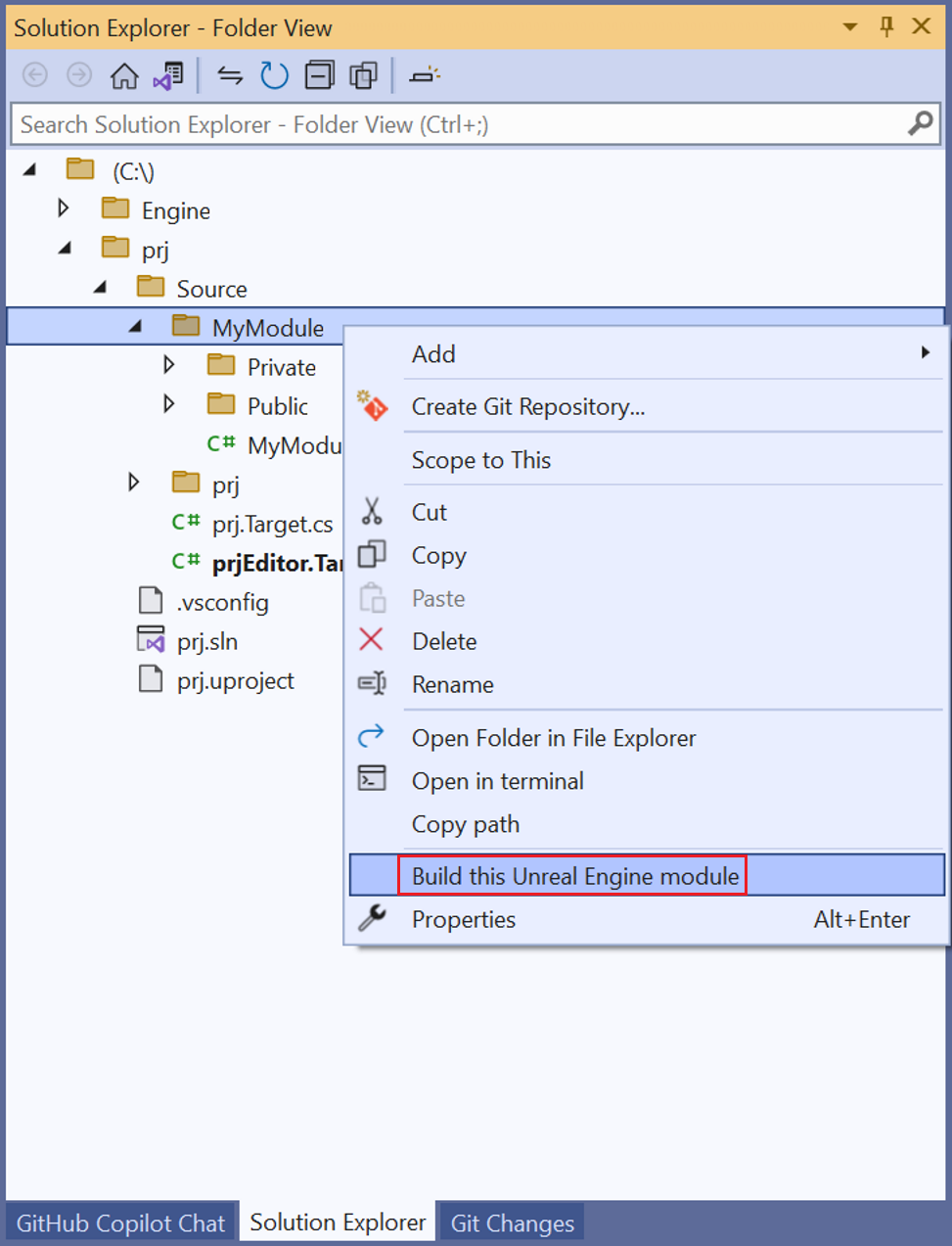Toggle the Show All Files button

363,75
